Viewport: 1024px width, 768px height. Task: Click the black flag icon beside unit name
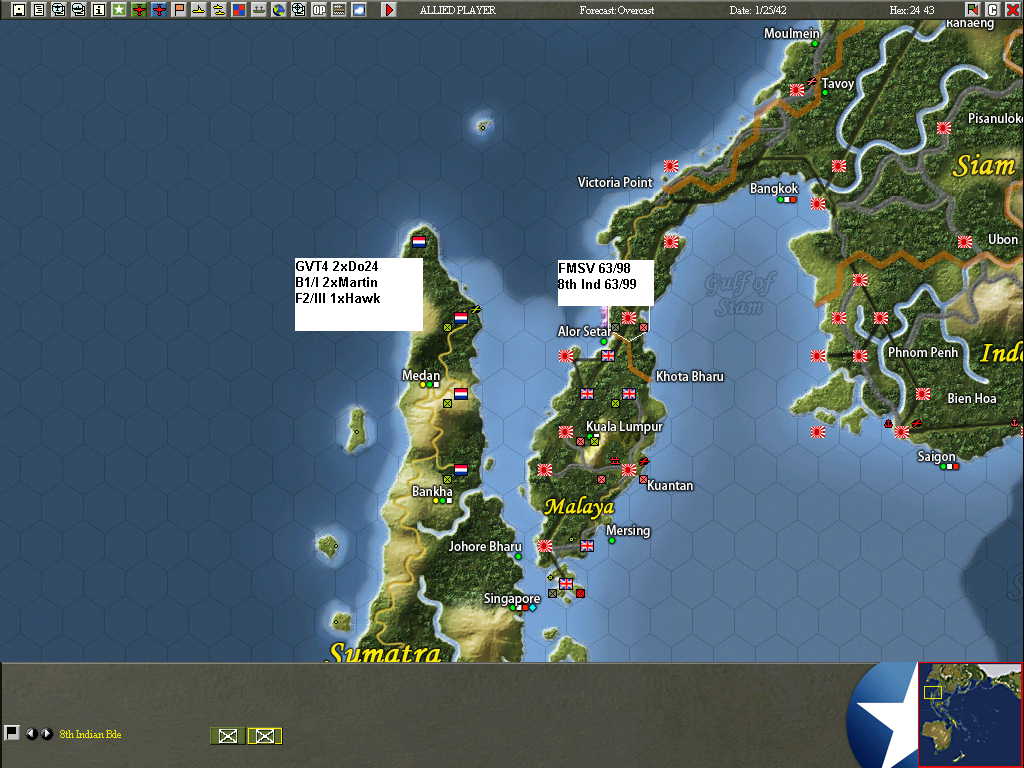coord(12,733)
